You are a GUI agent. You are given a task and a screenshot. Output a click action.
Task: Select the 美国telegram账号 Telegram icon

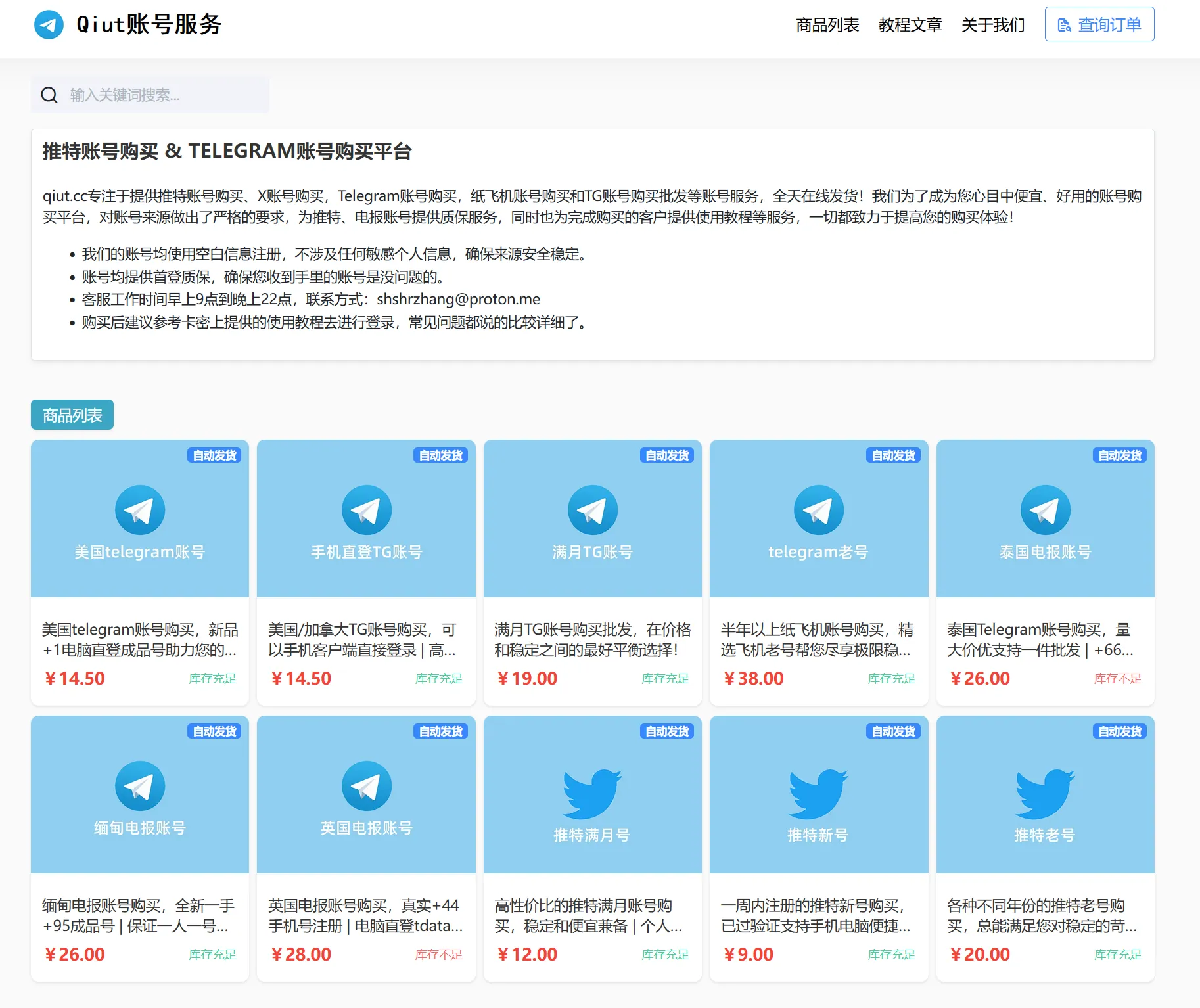[139, 509]
